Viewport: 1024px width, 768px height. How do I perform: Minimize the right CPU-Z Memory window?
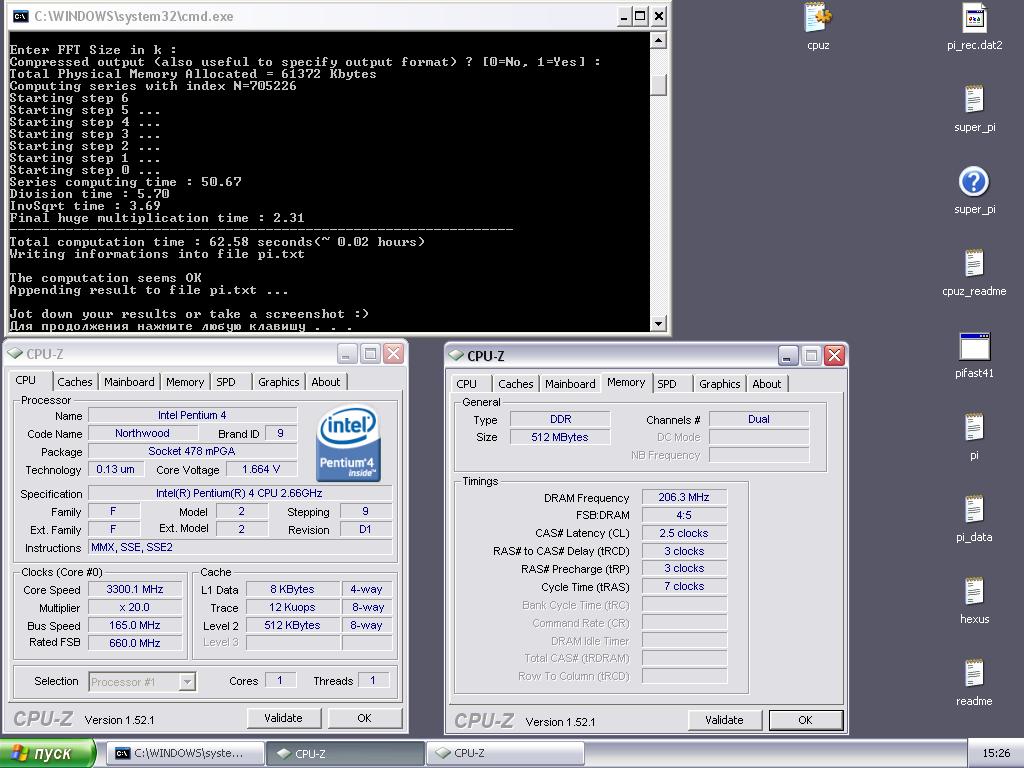[788, 356]
